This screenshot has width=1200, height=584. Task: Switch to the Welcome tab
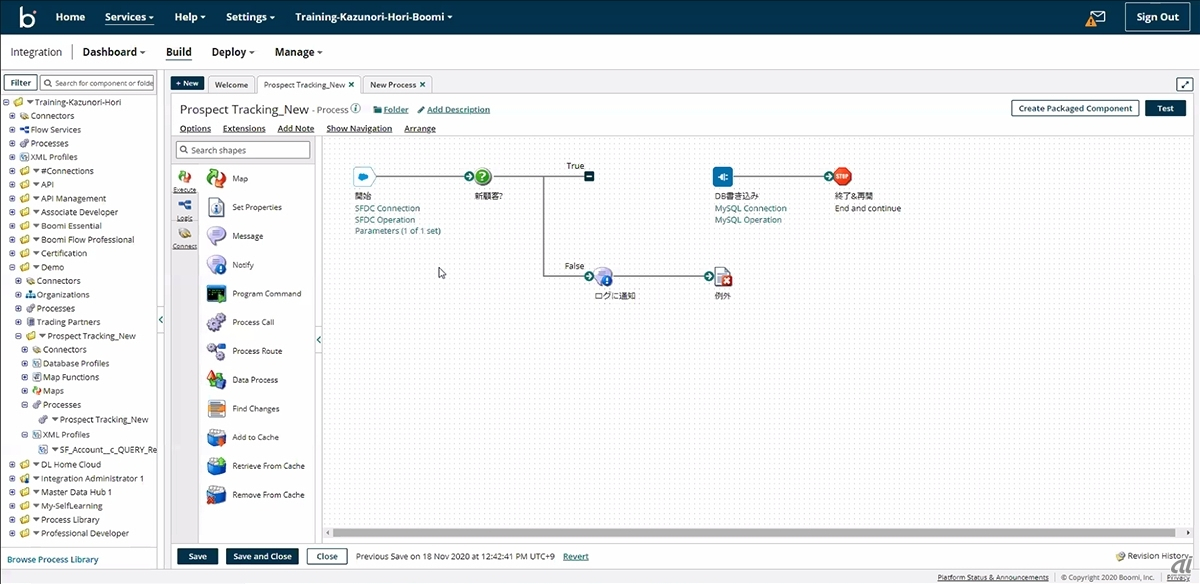(231, 85)
